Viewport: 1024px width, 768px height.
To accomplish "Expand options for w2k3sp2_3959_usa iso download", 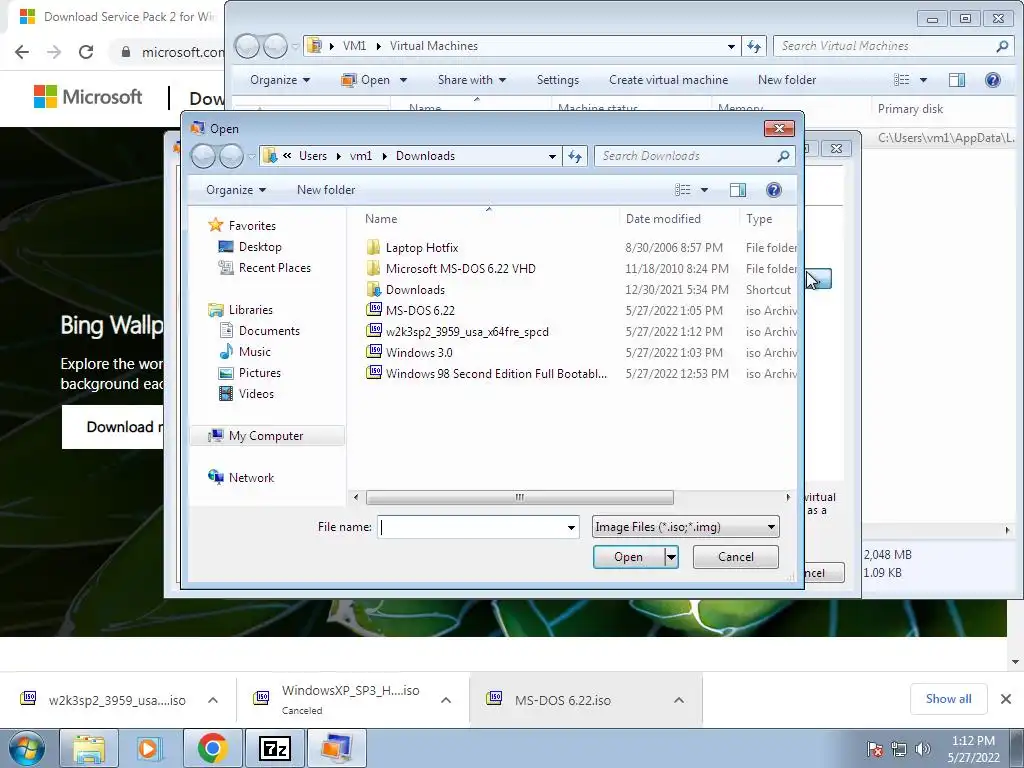I will point(212,700).
